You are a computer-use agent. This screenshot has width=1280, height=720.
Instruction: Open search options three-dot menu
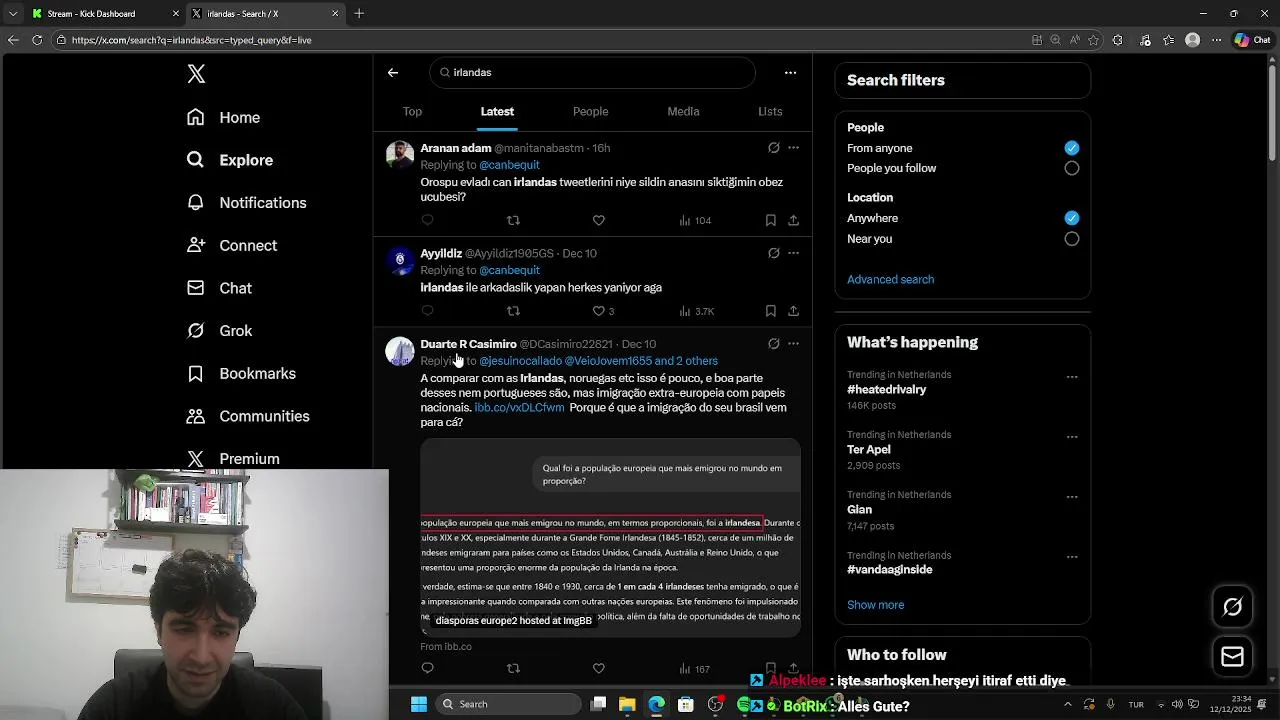coord(790,72)
